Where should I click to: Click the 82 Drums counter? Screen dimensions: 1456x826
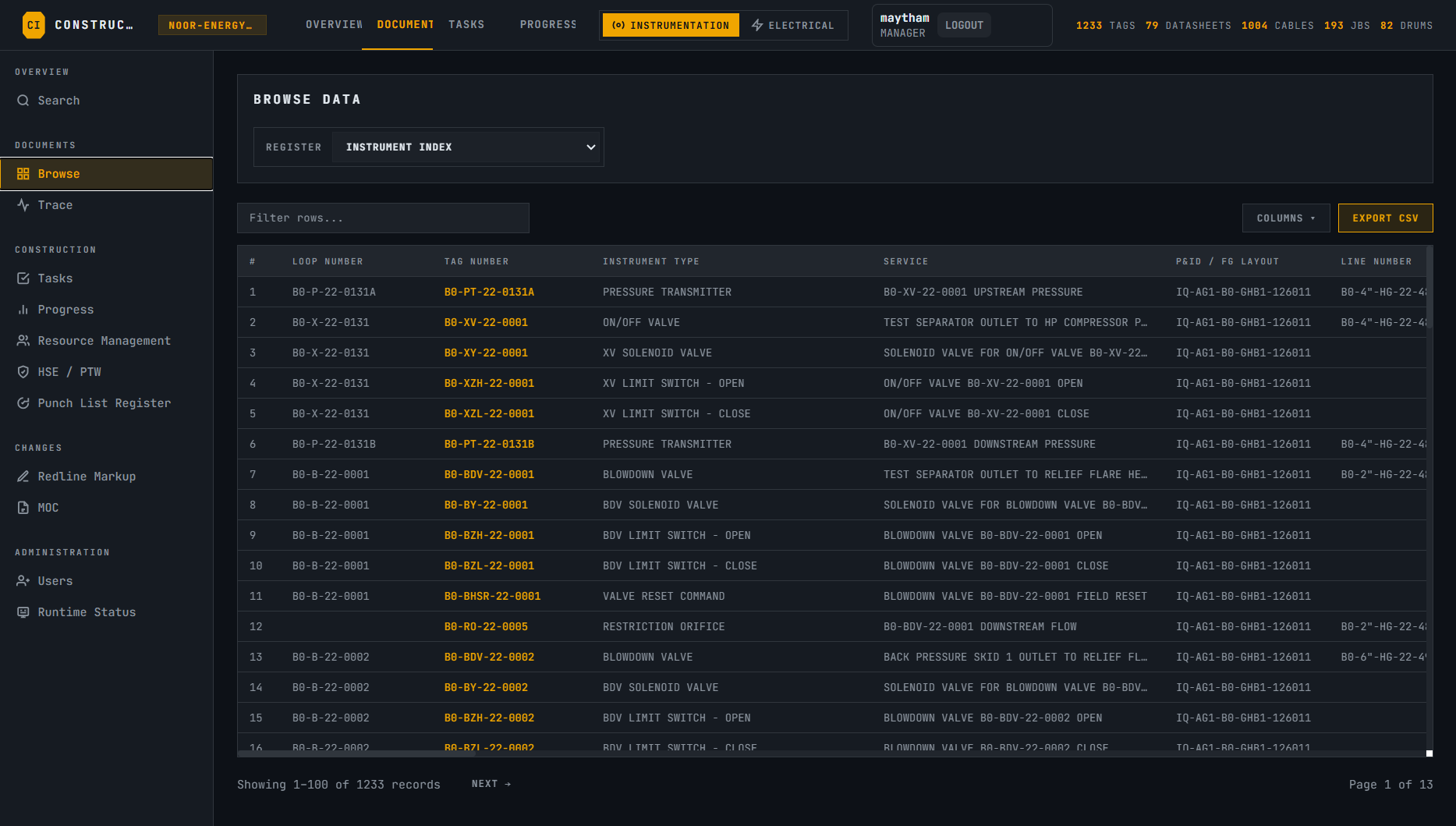click(x=1406, y=26)
